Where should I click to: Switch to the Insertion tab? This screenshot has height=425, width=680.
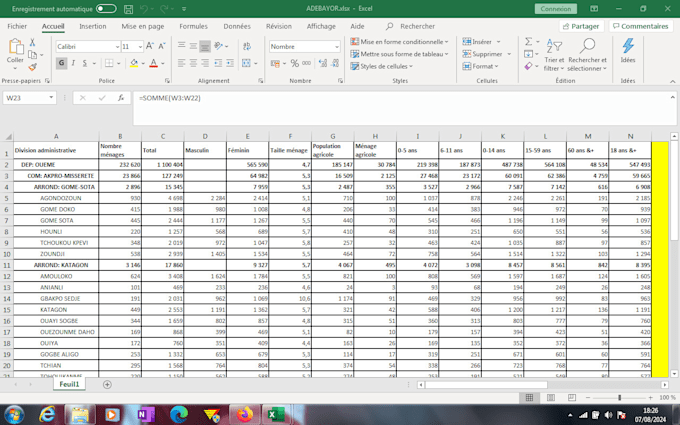pyautogui.click(x=92, y=26)
